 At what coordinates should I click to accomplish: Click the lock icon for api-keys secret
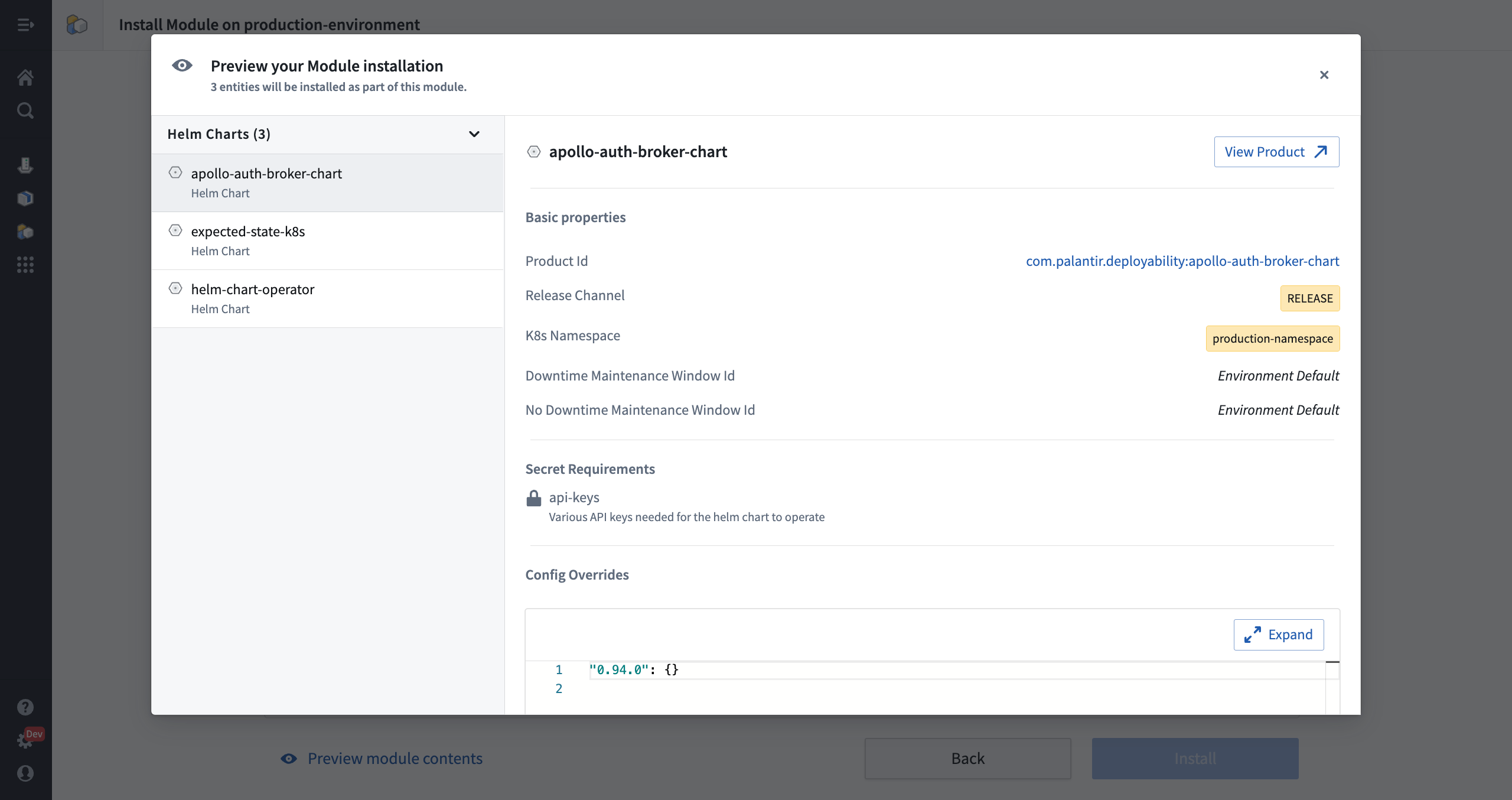pyautogui.click(x=533, y=498)
